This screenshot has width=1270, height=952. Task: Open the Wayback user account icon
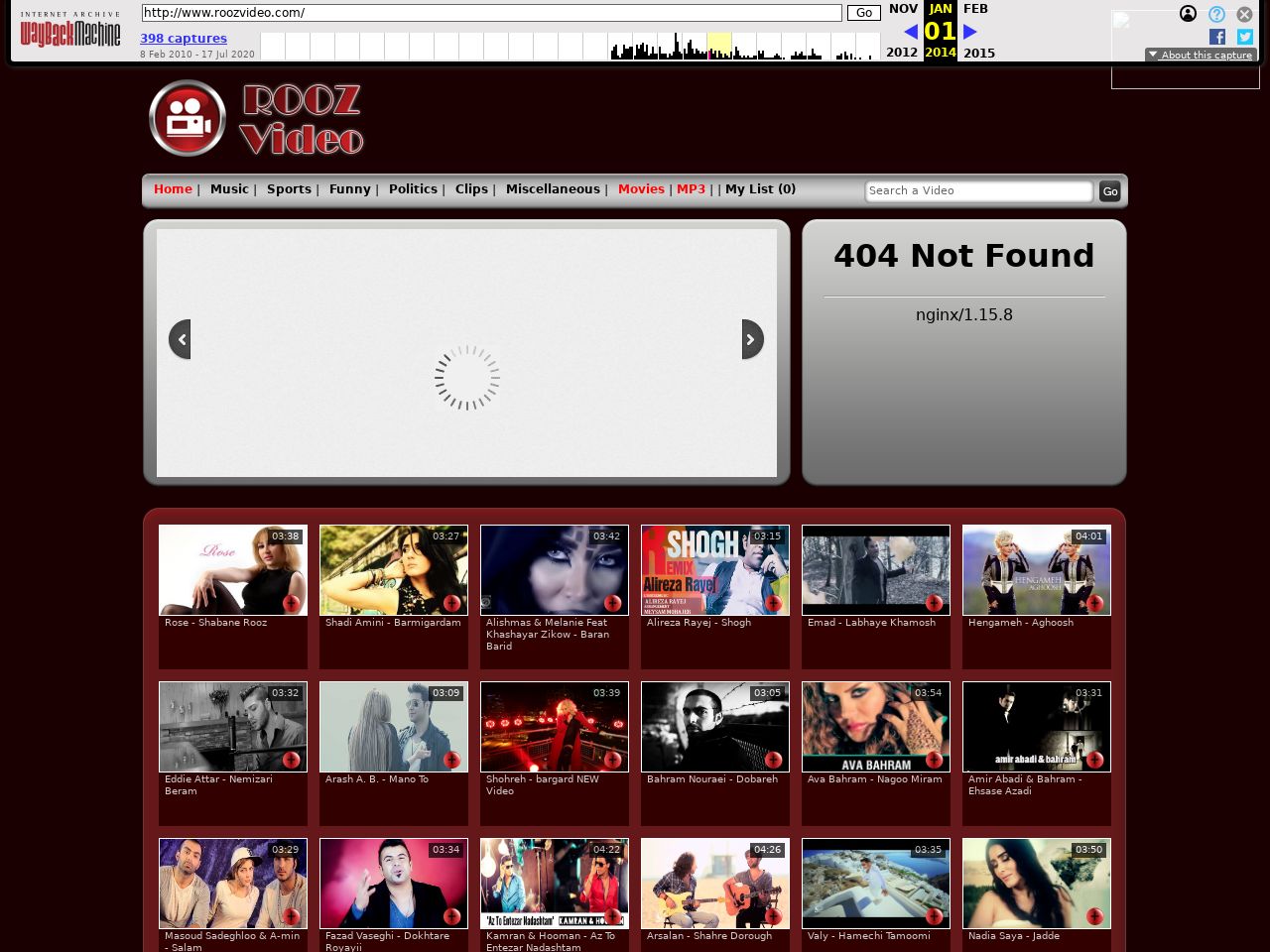[1188, 14]
